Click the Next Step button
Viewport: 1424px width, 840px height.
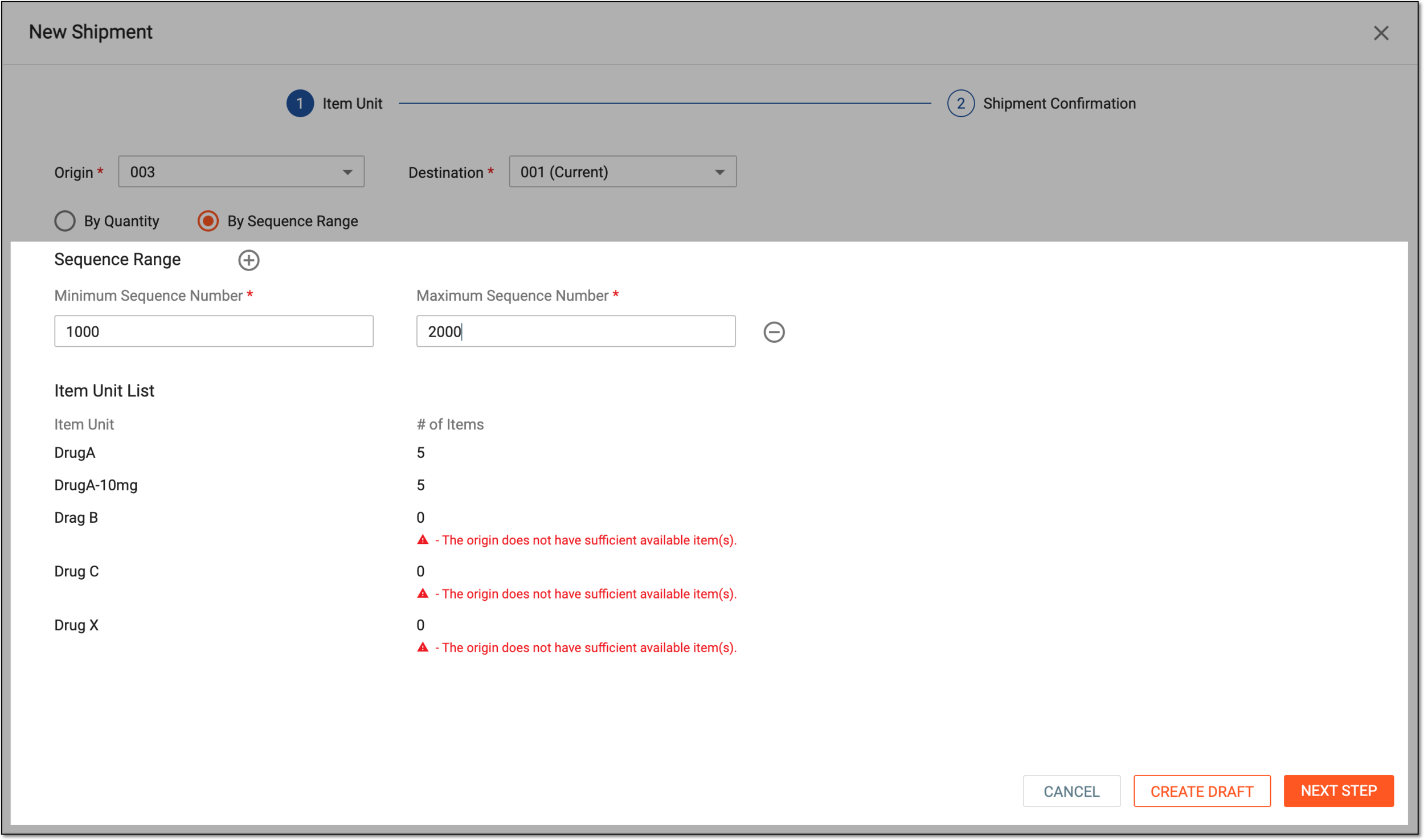tap(1338, 790)
